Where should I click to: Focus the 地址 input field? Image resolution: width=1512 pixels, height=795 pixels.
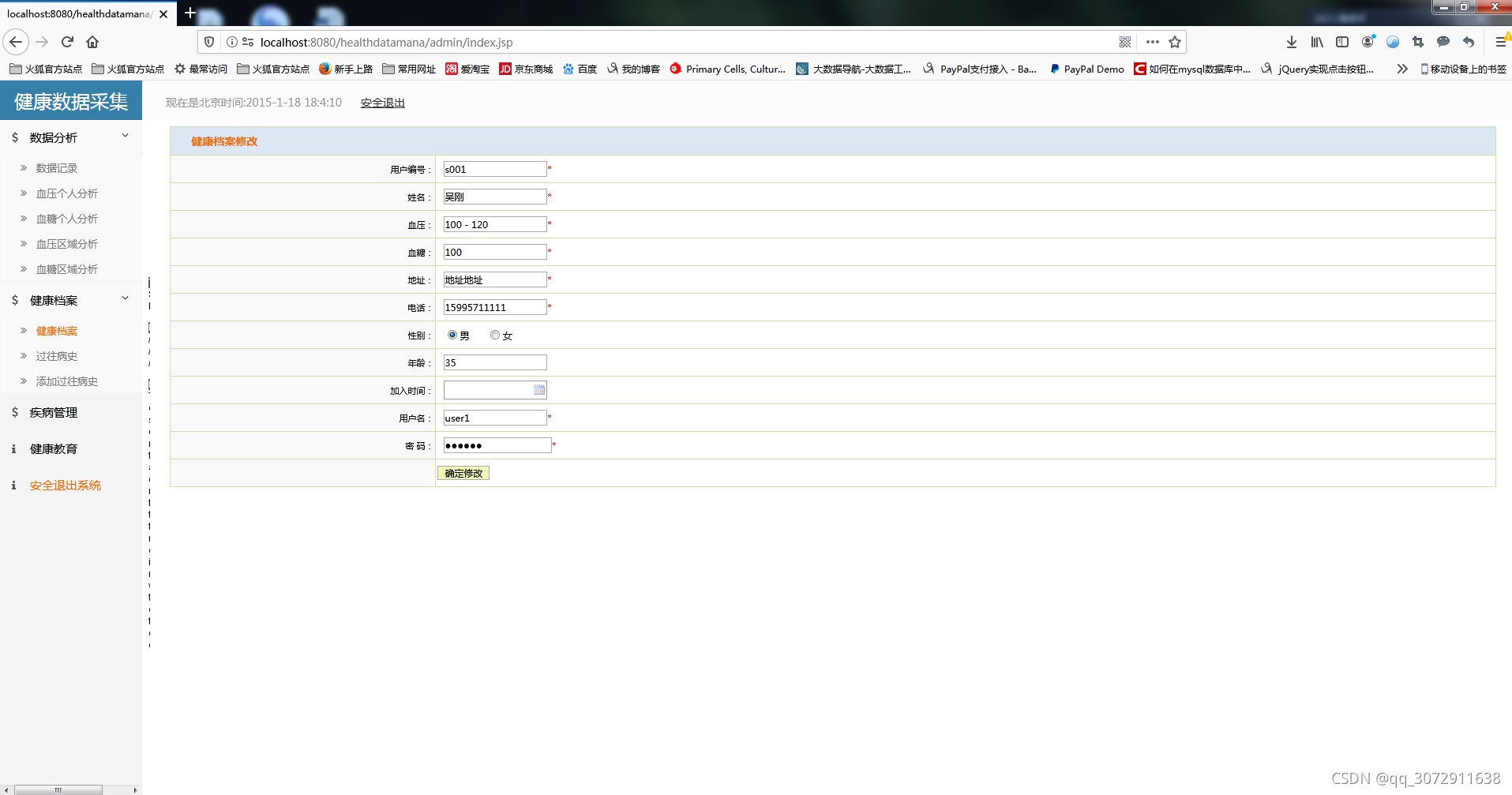pyautogui.click(x=495, y=279)
